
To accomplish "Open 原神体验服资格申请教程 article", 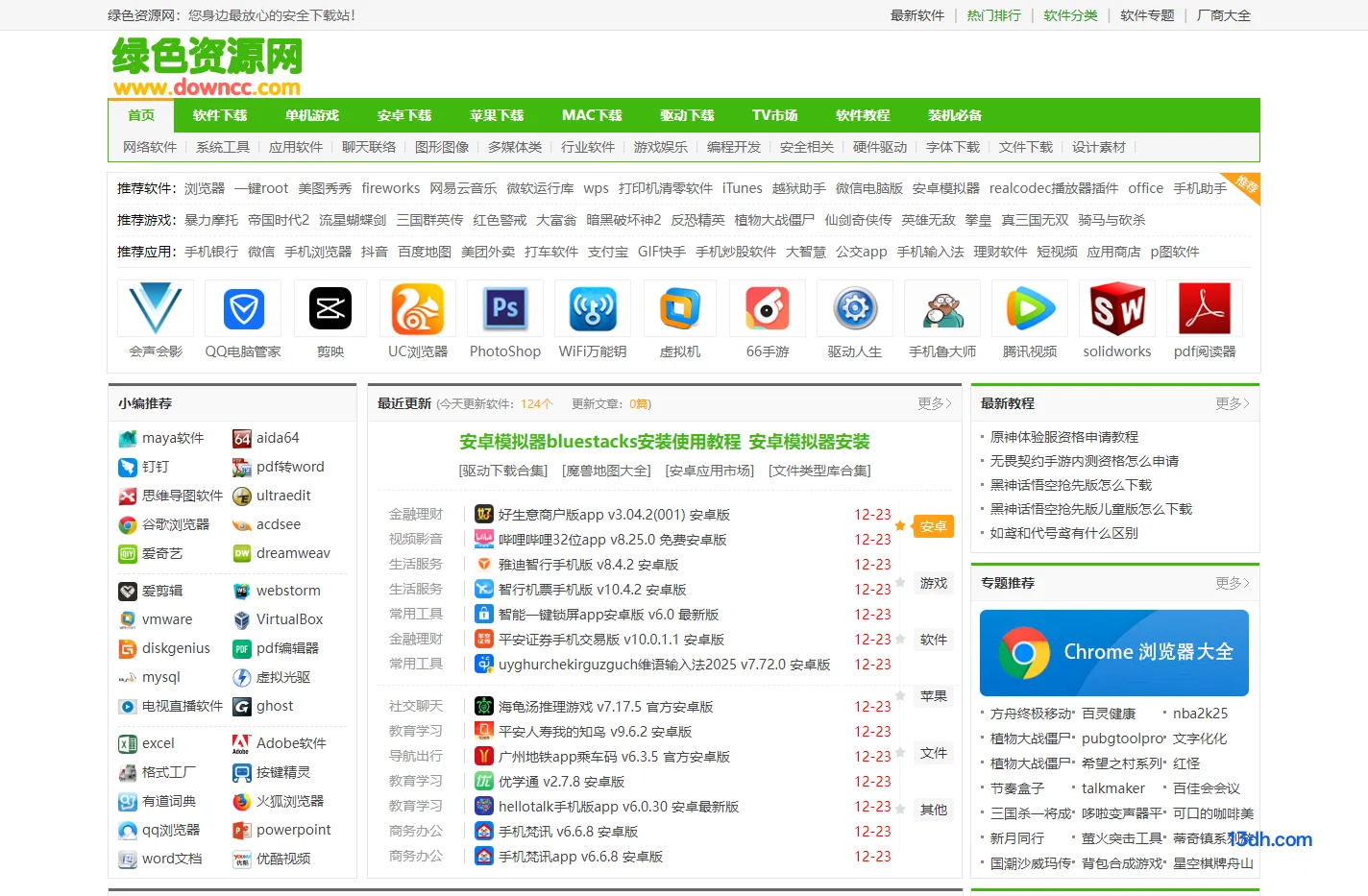I will click(1064, 437).
